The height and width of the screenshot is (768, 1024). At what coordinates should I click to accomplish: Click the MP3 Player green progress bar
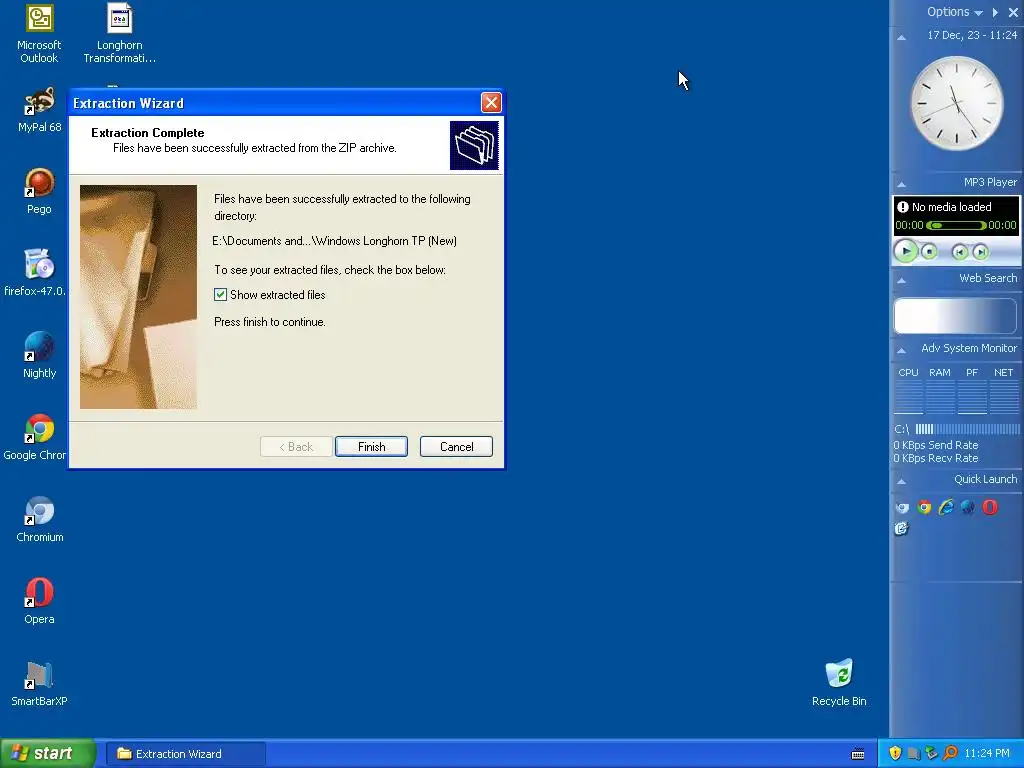click(956, 225)
